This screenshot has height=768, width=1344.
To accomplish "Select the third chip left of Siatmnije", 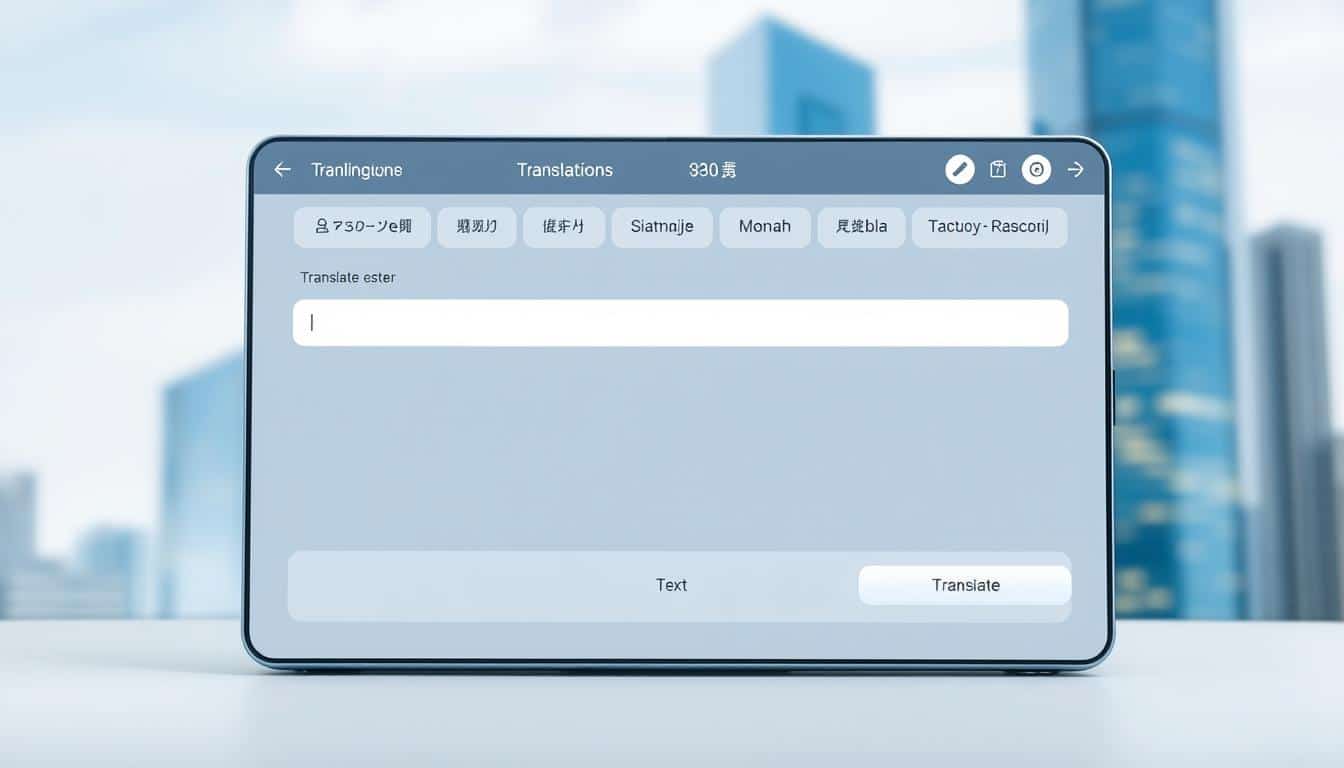I will [x=563, y=227].
